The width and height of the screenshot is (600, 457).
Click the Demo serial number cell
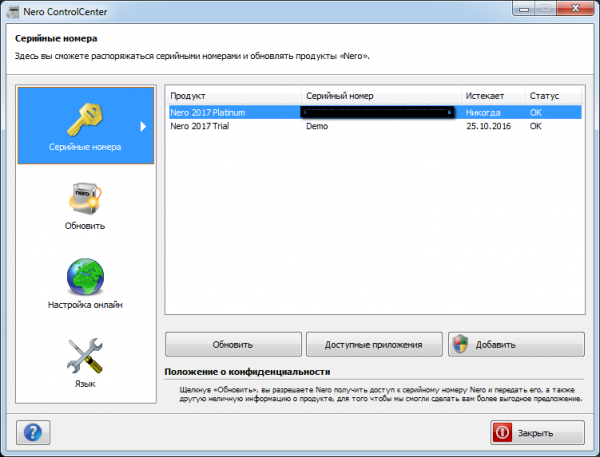[317, 126]
